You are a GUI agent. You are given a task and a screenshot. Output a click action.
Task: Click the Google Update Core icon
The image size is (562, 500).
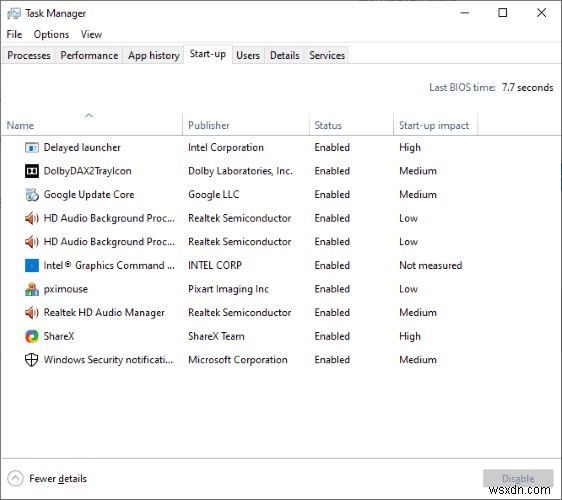tap(32, 195)
